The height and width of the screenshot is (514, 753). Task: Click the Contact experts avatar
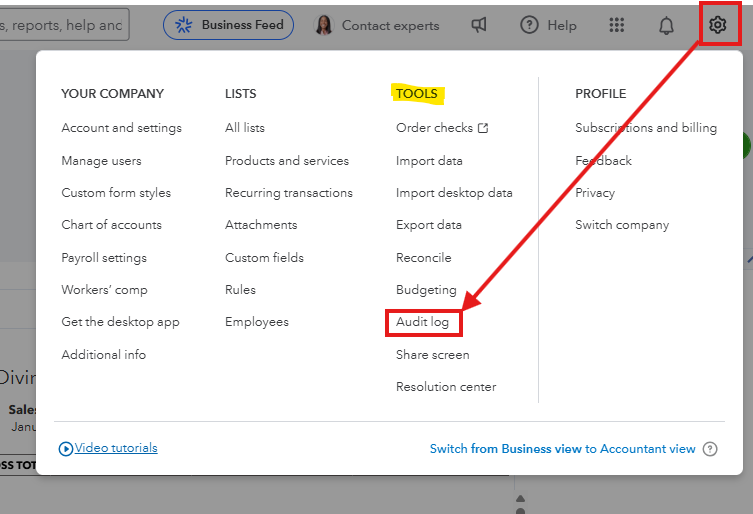click(324, 24)
